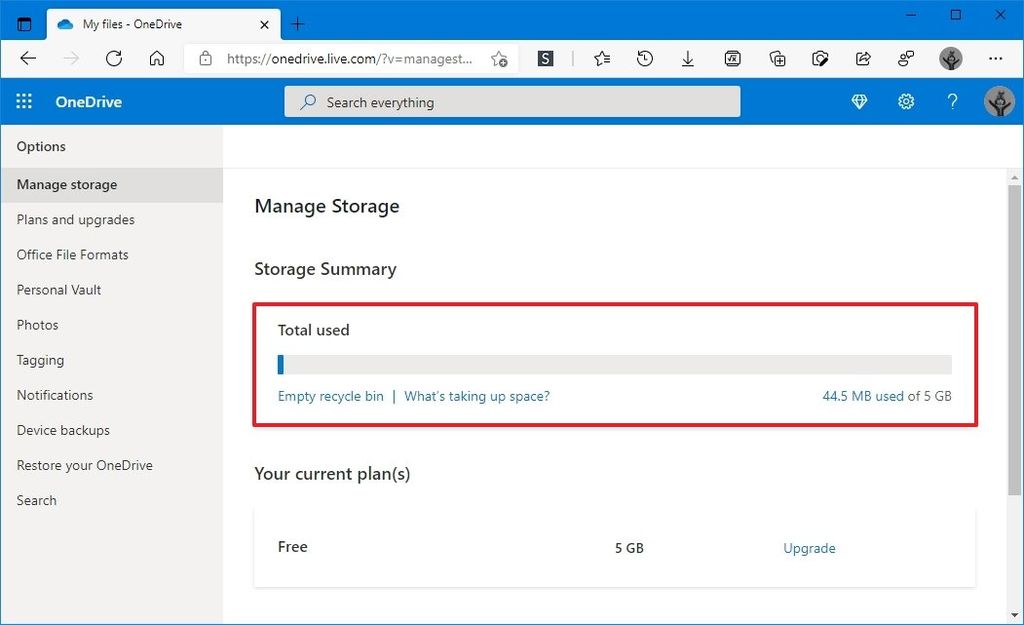Open the Premium diamond icon in OneDrive

859,101
